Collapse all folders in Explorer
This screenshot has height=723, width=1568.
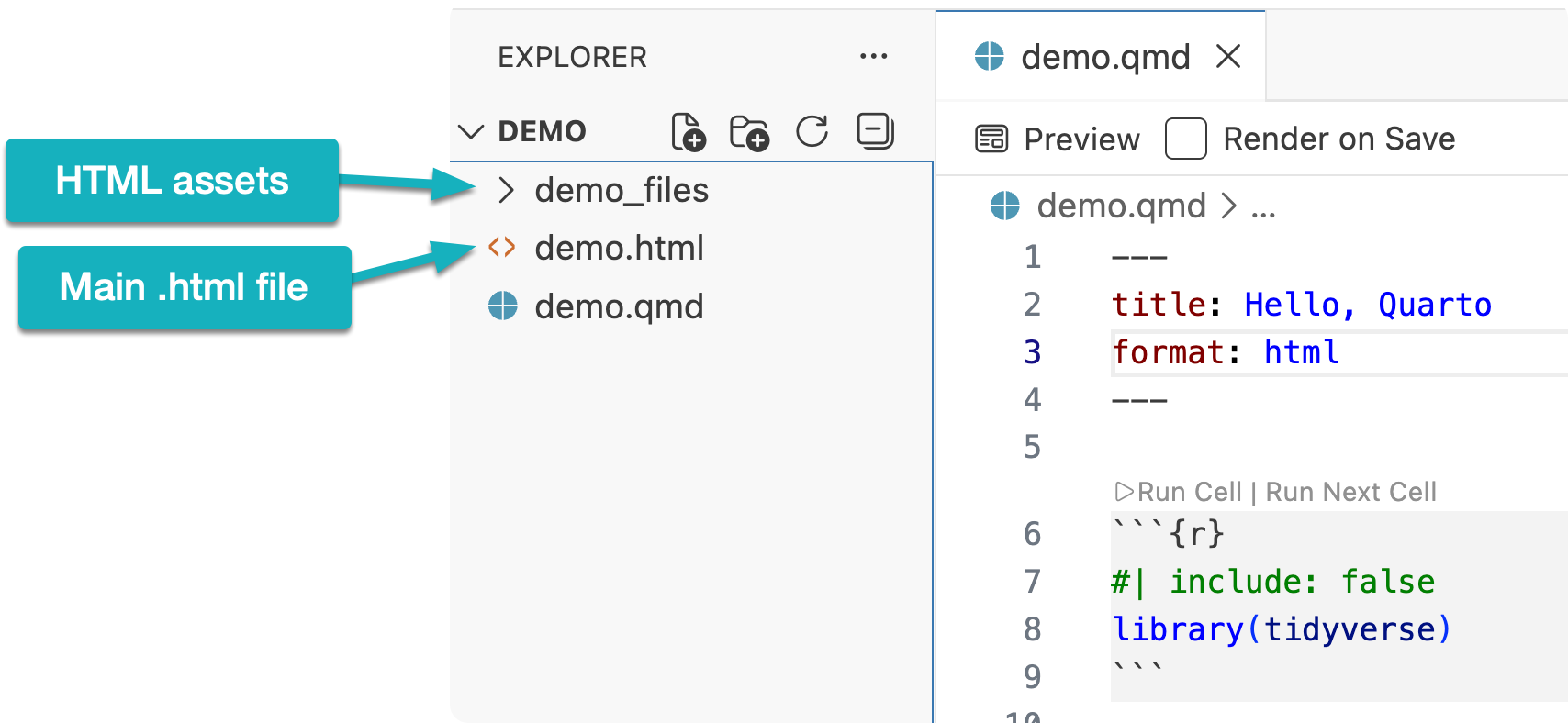[875, 131]
